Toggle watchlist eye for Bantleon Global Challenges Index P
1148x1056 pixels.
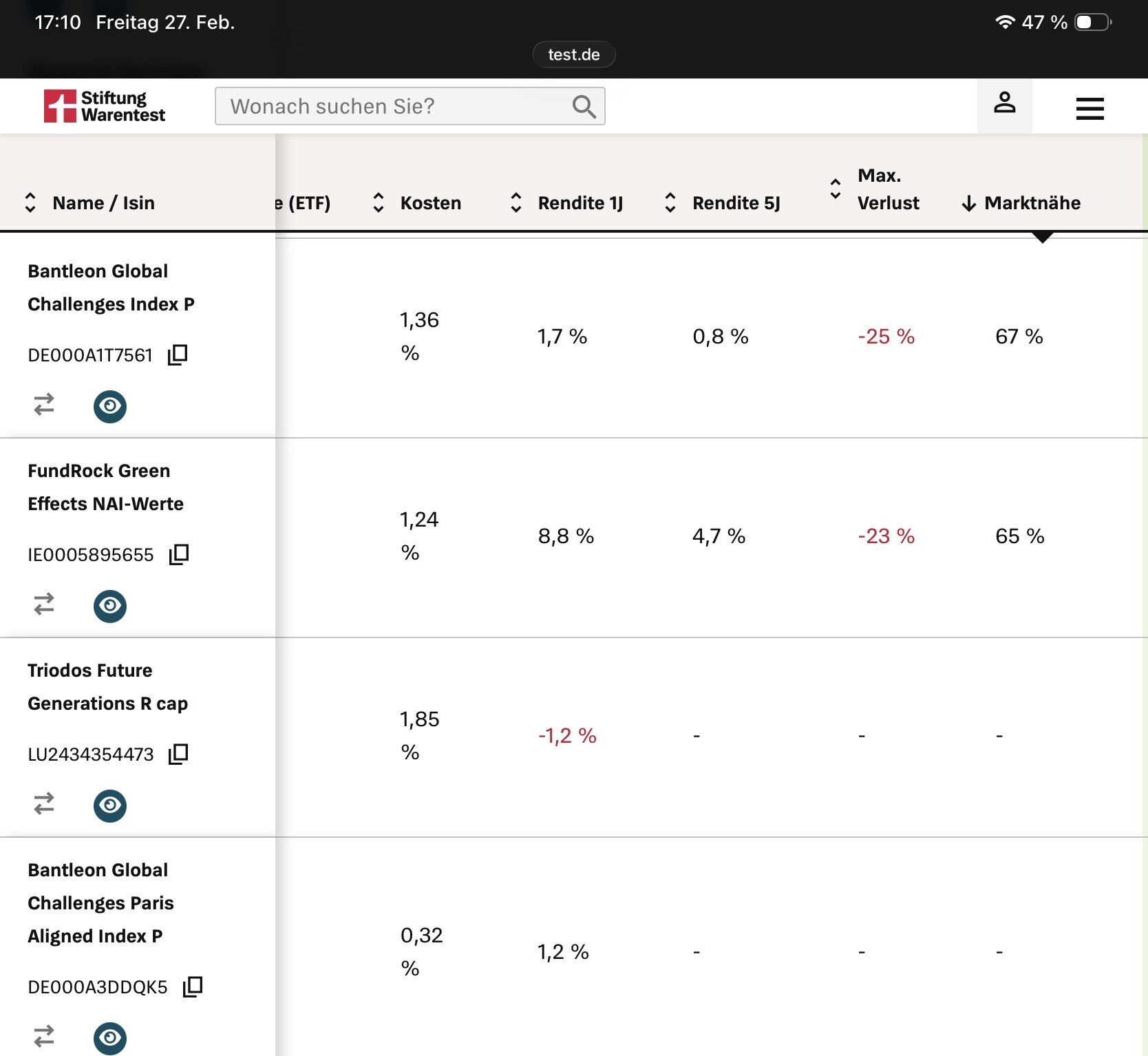(110, 406)
